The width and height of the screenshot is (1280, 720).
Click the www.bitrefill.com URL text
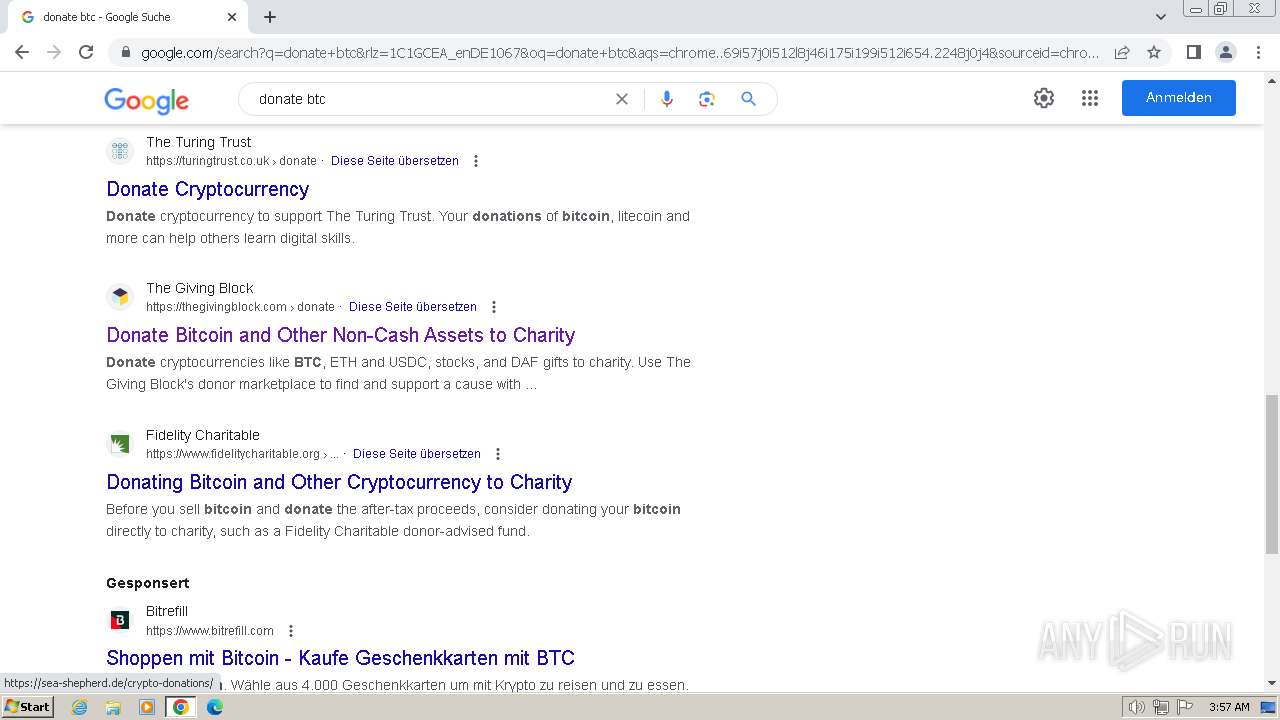210,631
